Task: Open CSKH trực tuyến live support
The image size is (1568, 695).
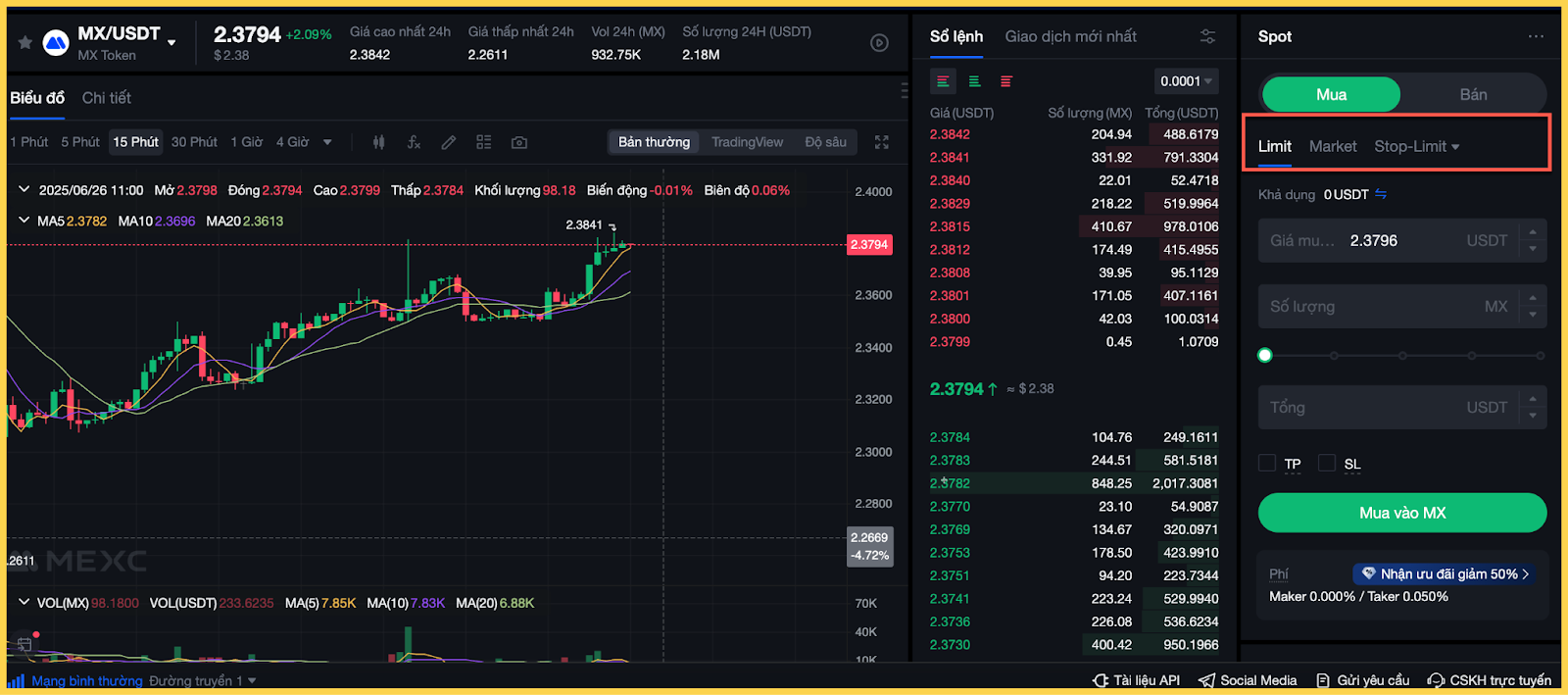Action: 1490,680
